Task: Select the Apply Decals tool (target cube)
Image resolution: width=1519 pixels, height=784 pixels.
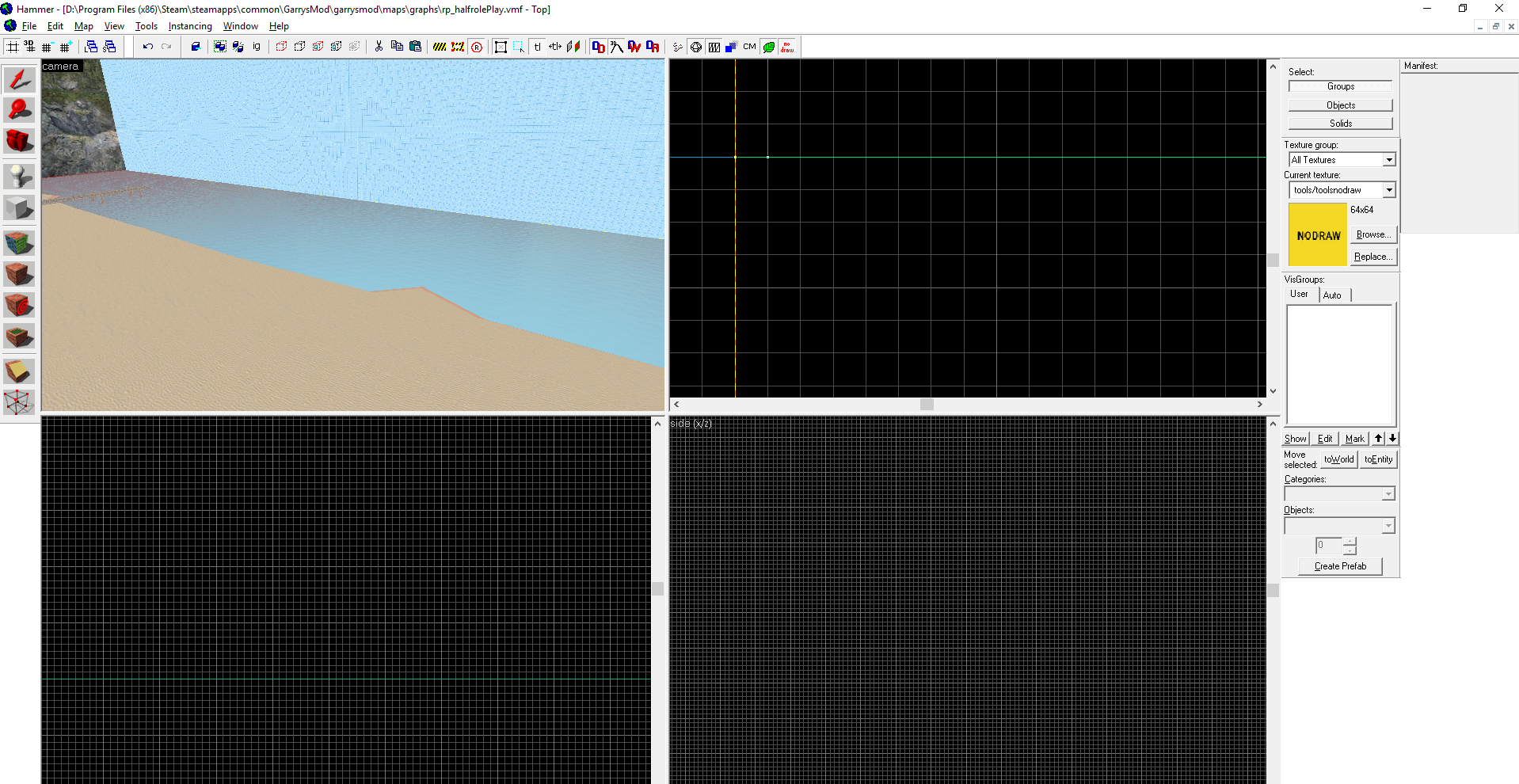Action: click(20, 305)
